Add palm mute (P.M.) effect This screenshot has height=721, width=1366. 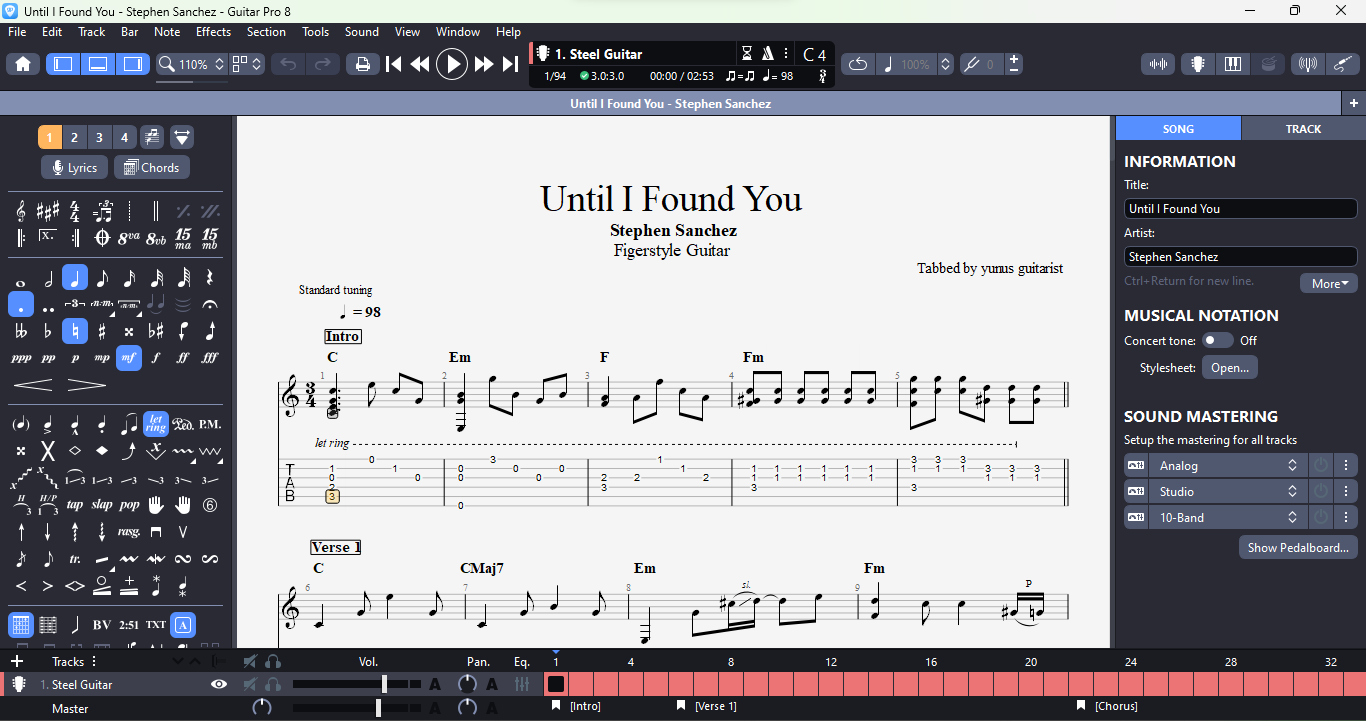point(210,424)
